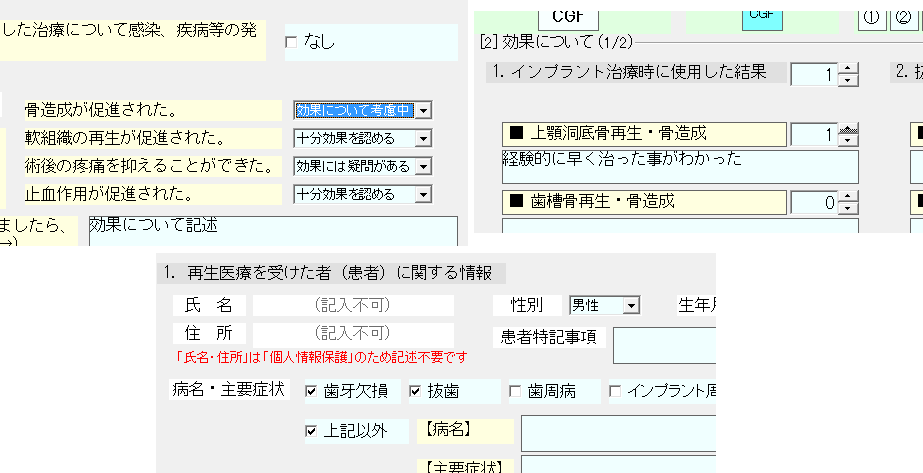Decrease the インプラント治療時に使用した結果 spinner value
Viewport: 923px width, 473px height.
point(849,80)
